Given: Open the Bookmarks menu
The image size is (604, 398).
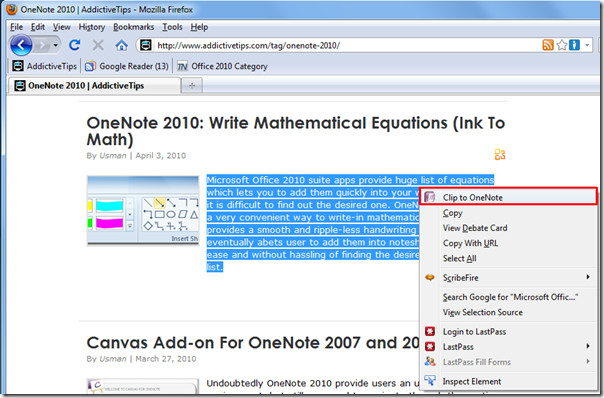Looking at the screenshot, I should tap(133, 27).
